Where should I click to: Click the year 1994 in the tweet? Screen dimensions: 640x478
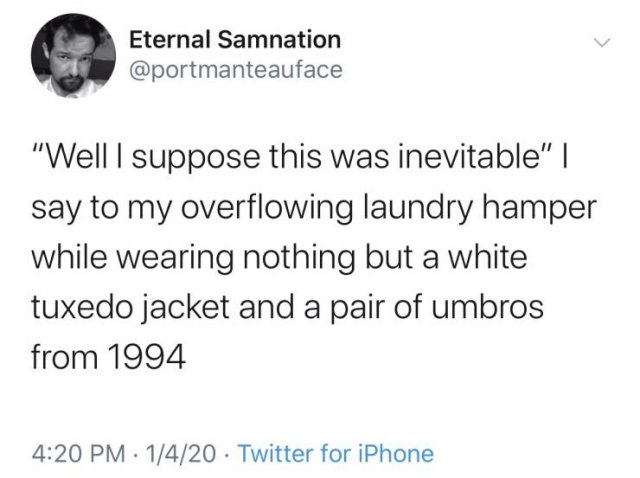pos(147,357)
